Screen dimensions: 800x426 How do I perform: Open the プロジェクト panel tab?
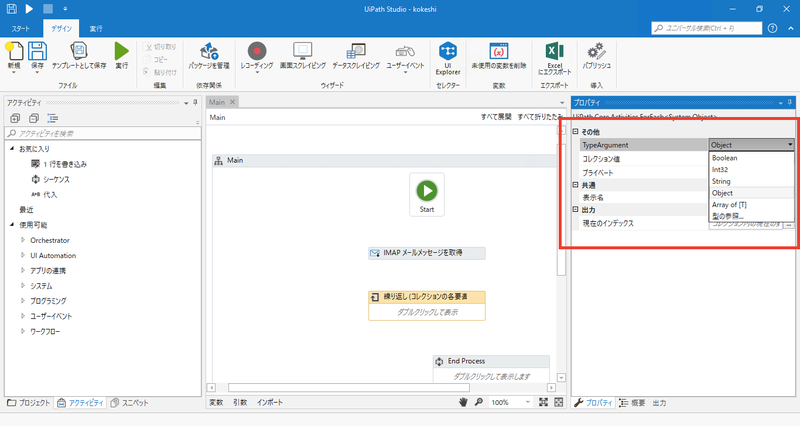point(29,403)
